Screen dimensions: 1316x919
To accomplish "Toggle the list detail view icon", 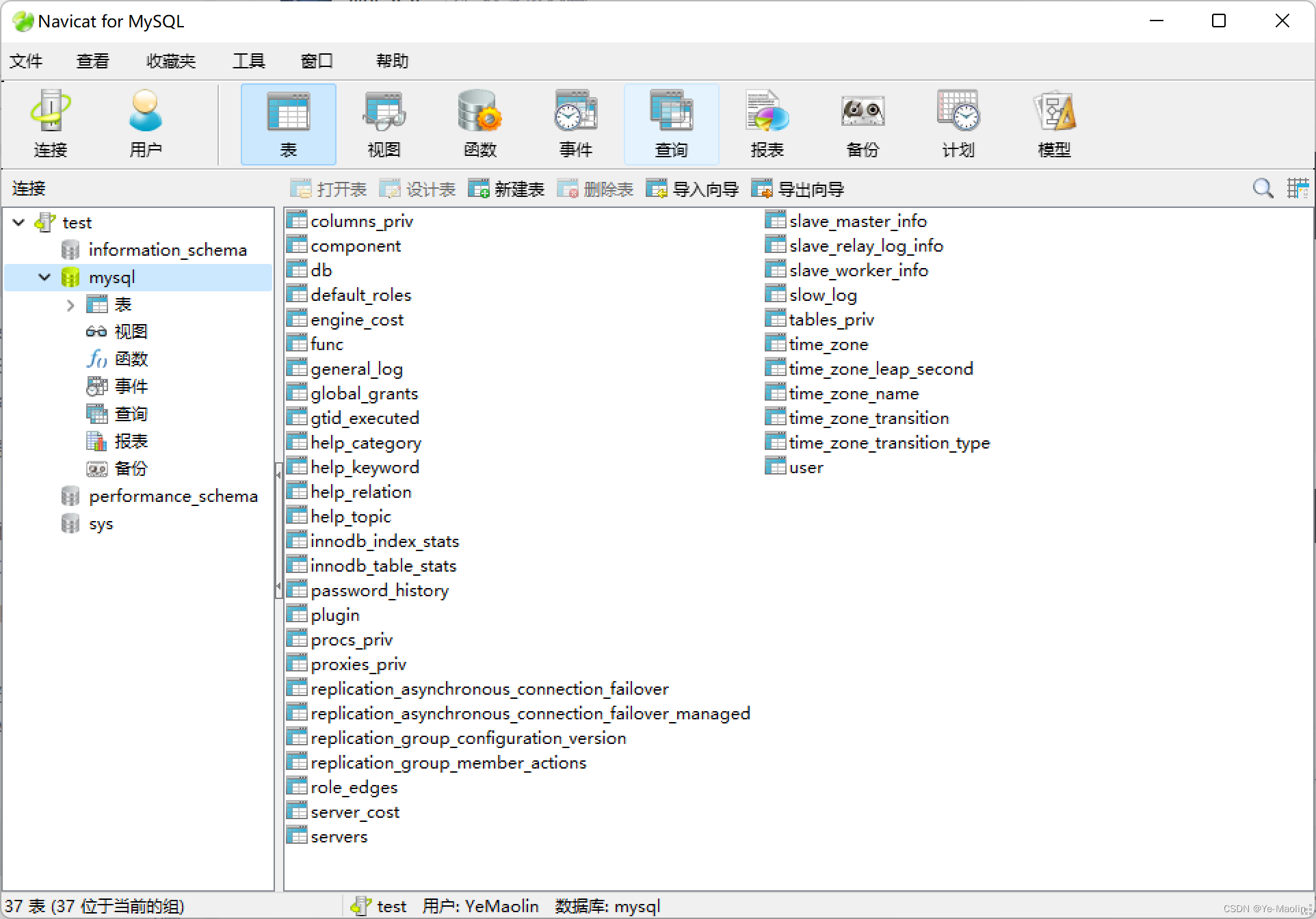I will click(x=1298, y=188).
